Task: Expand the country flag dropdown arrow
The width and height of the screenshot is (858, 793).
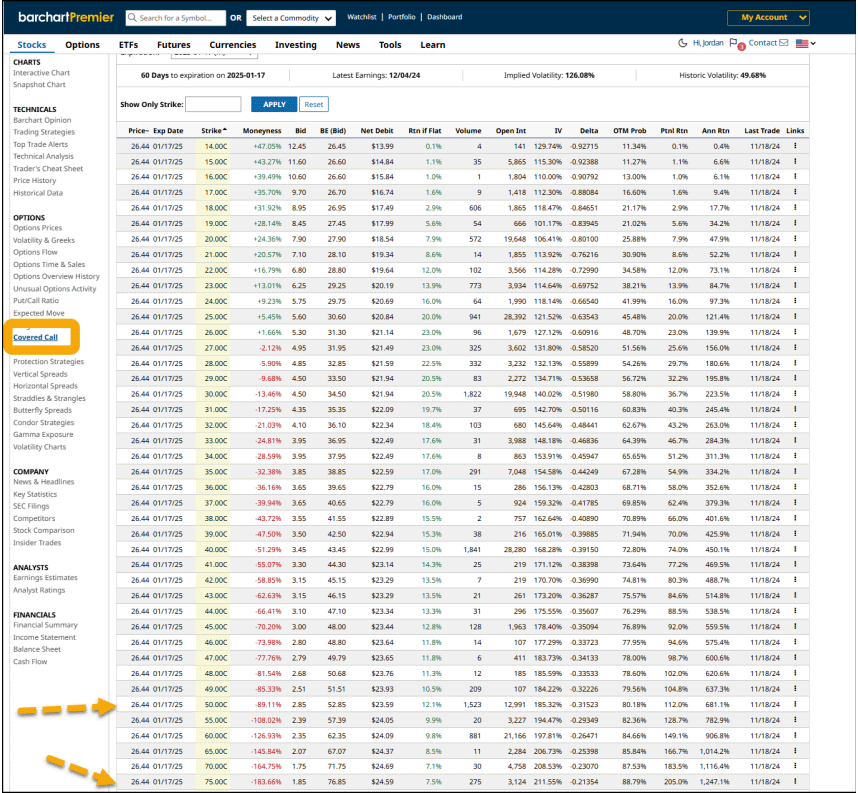Action: click(813, 43)
